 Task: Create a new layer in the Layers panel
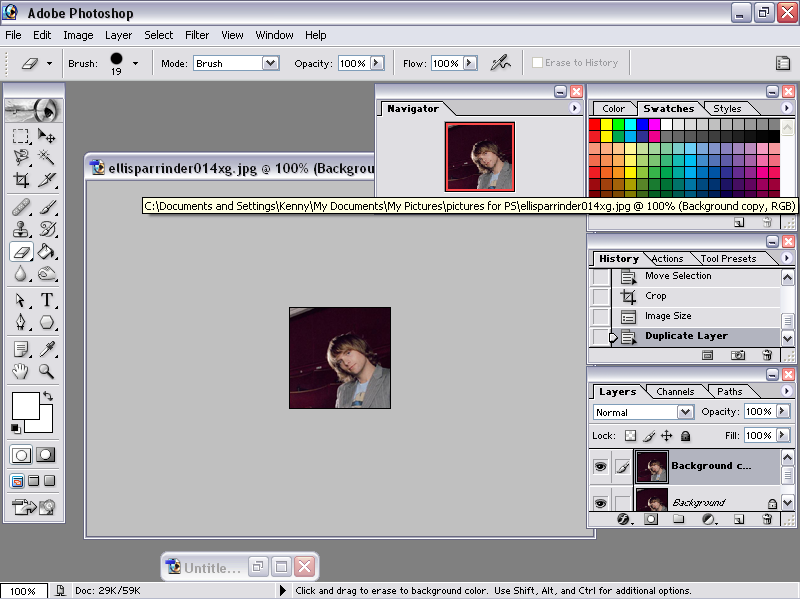pos(737,519)
